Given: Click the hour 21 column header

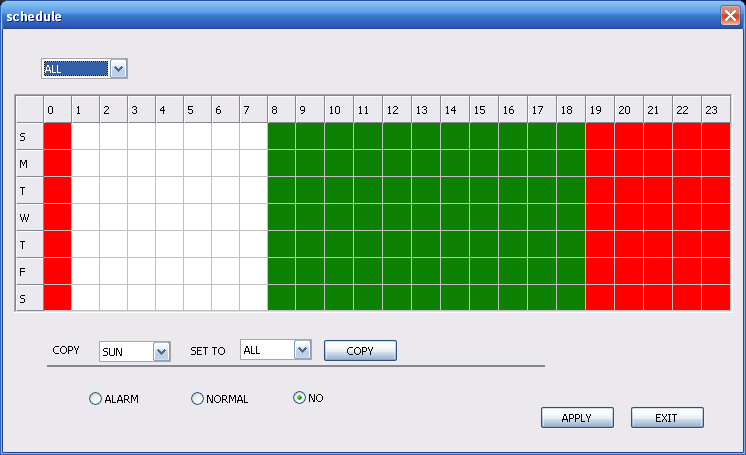Looking at the screenshot, I should click(x=658, y=109).
